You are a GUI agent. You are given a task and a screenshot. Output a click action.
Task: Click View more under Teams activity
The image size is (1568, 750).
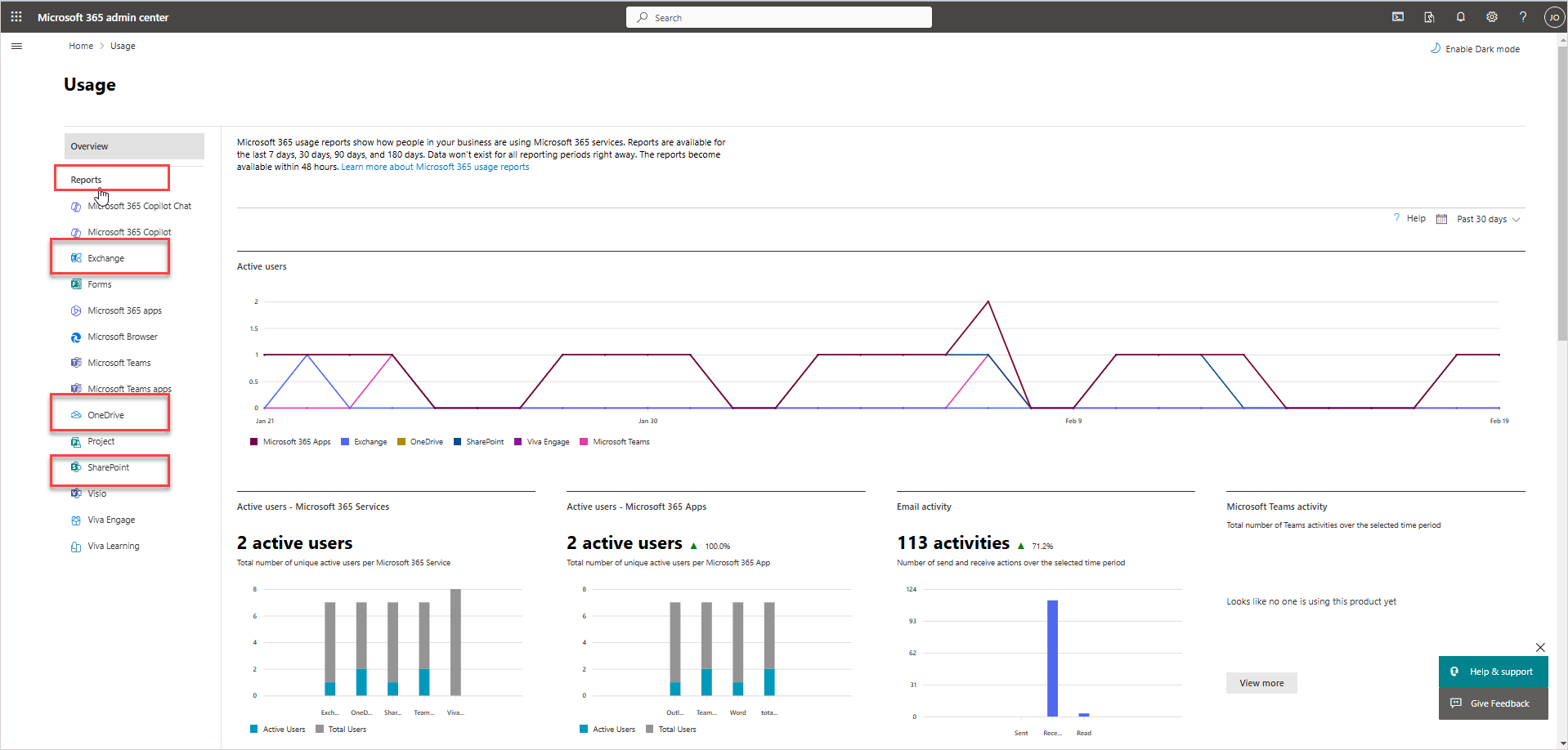tap(1261, 683)
